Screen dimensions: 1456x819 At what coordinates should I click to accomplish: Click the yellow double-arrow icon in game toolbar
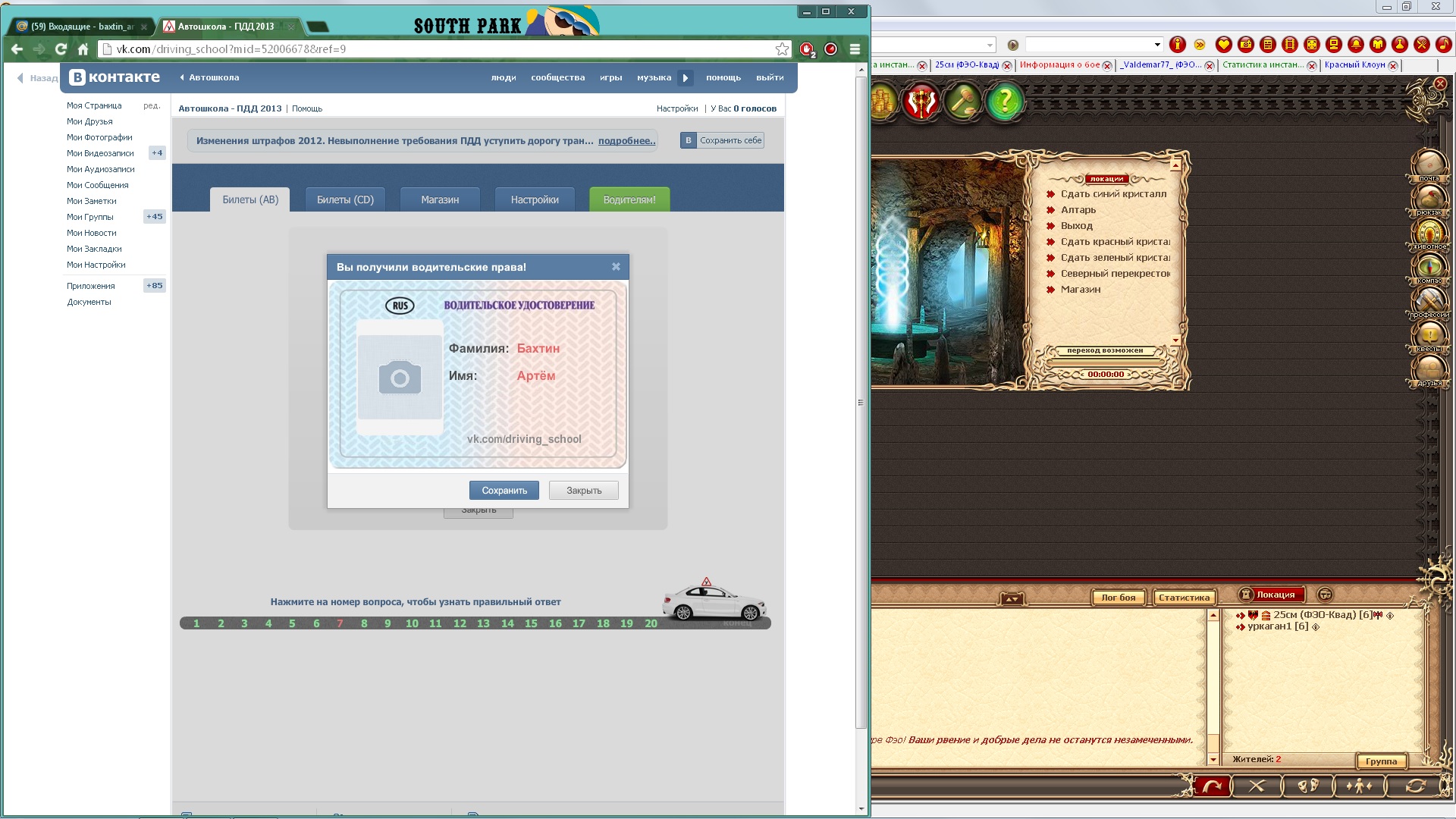[x=1200, y=45]
